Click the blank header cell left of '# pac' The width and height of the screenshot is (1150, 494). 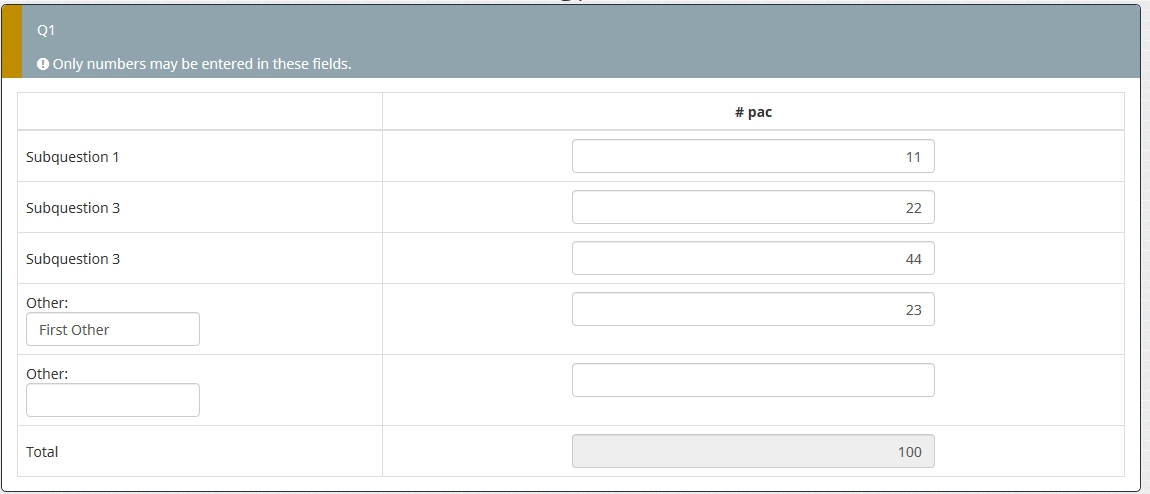200,112
